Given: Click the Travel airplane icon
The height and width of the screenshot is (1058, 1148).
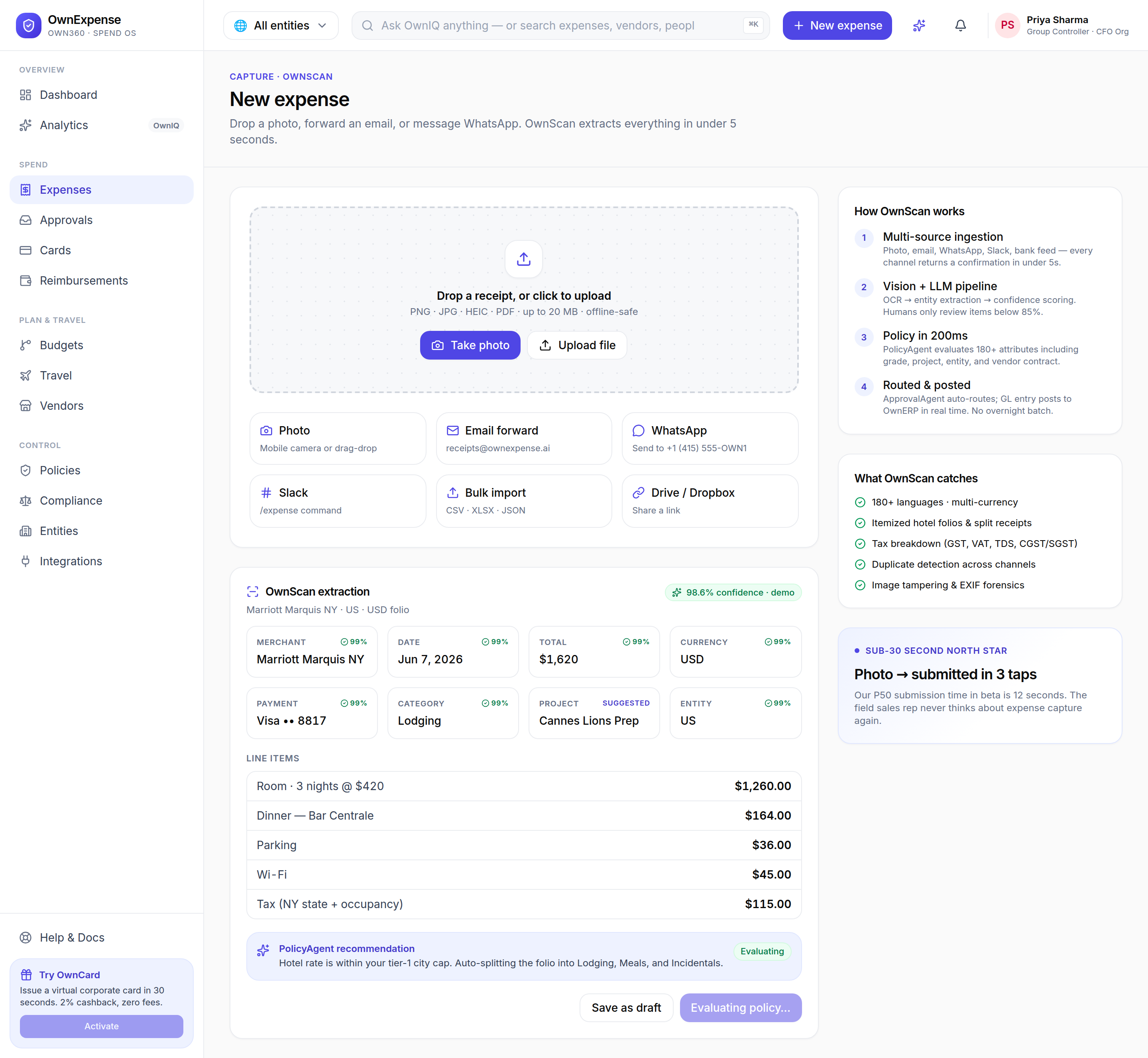Looking at the screenshot, I should pyautogui.click(x=26, y=376).
